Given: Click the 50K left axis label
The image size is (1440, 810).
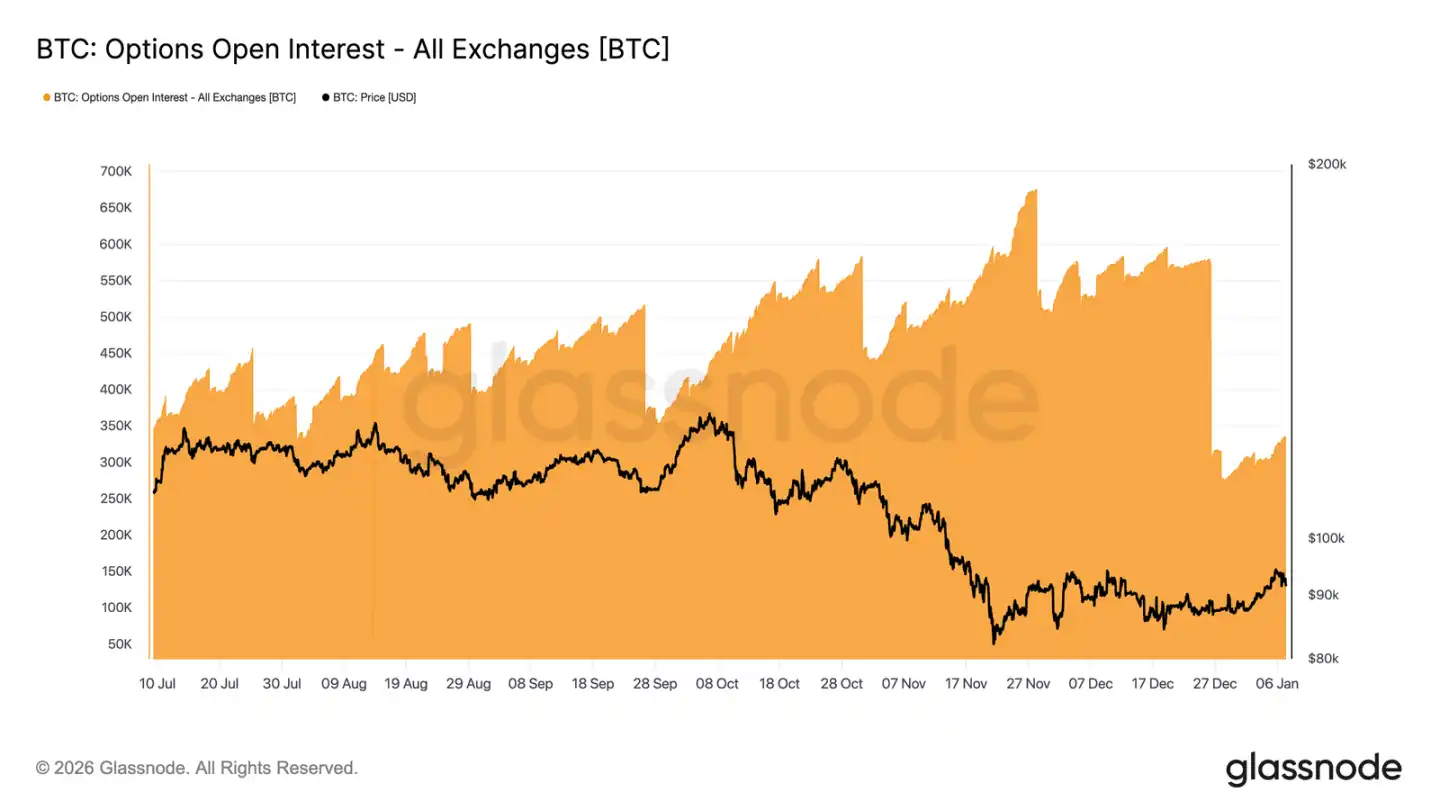Looking at the screenshot, I should click(x=119, y=644).
